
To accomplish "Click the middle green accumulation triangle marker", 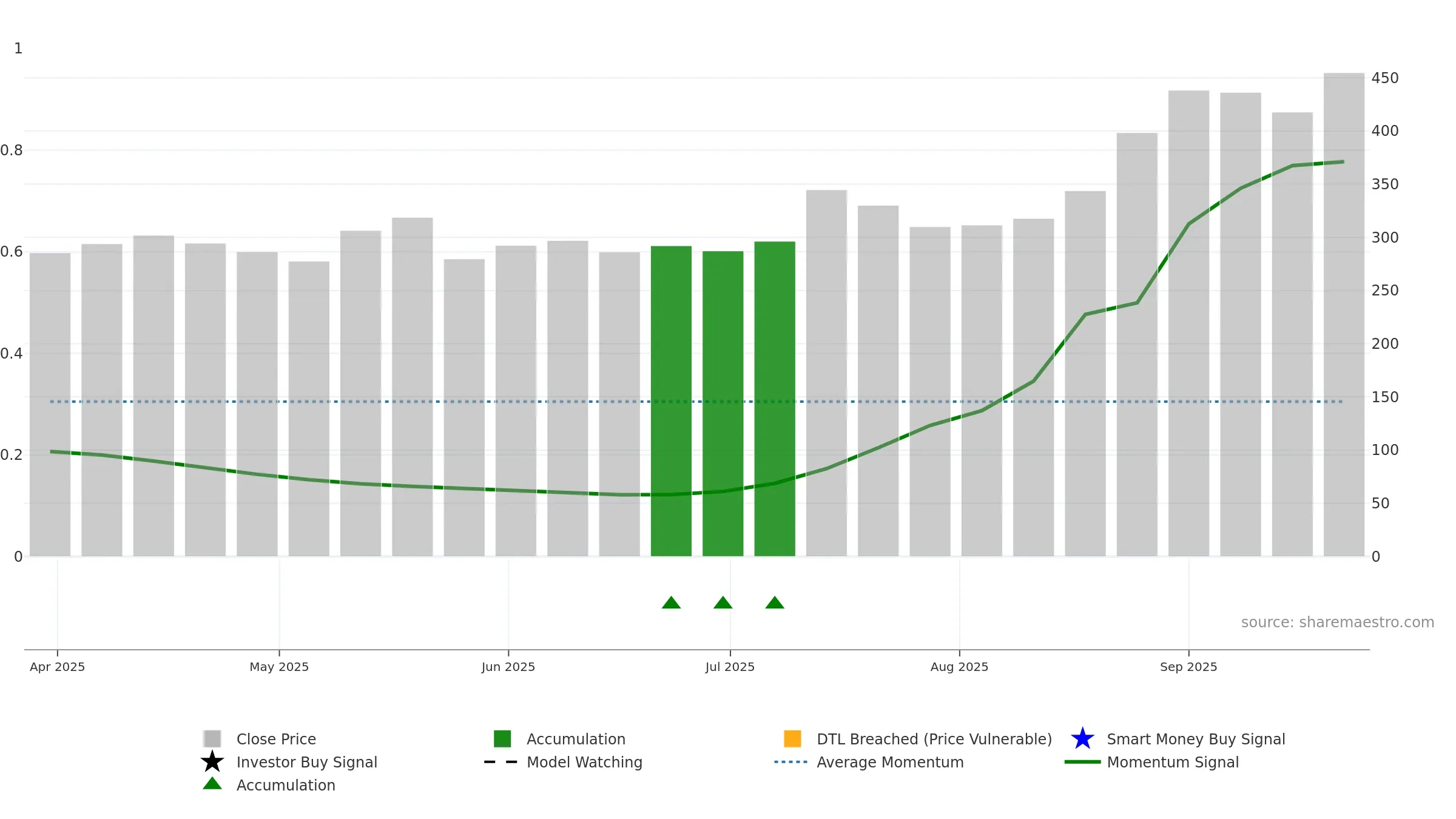I will (723, 602).
